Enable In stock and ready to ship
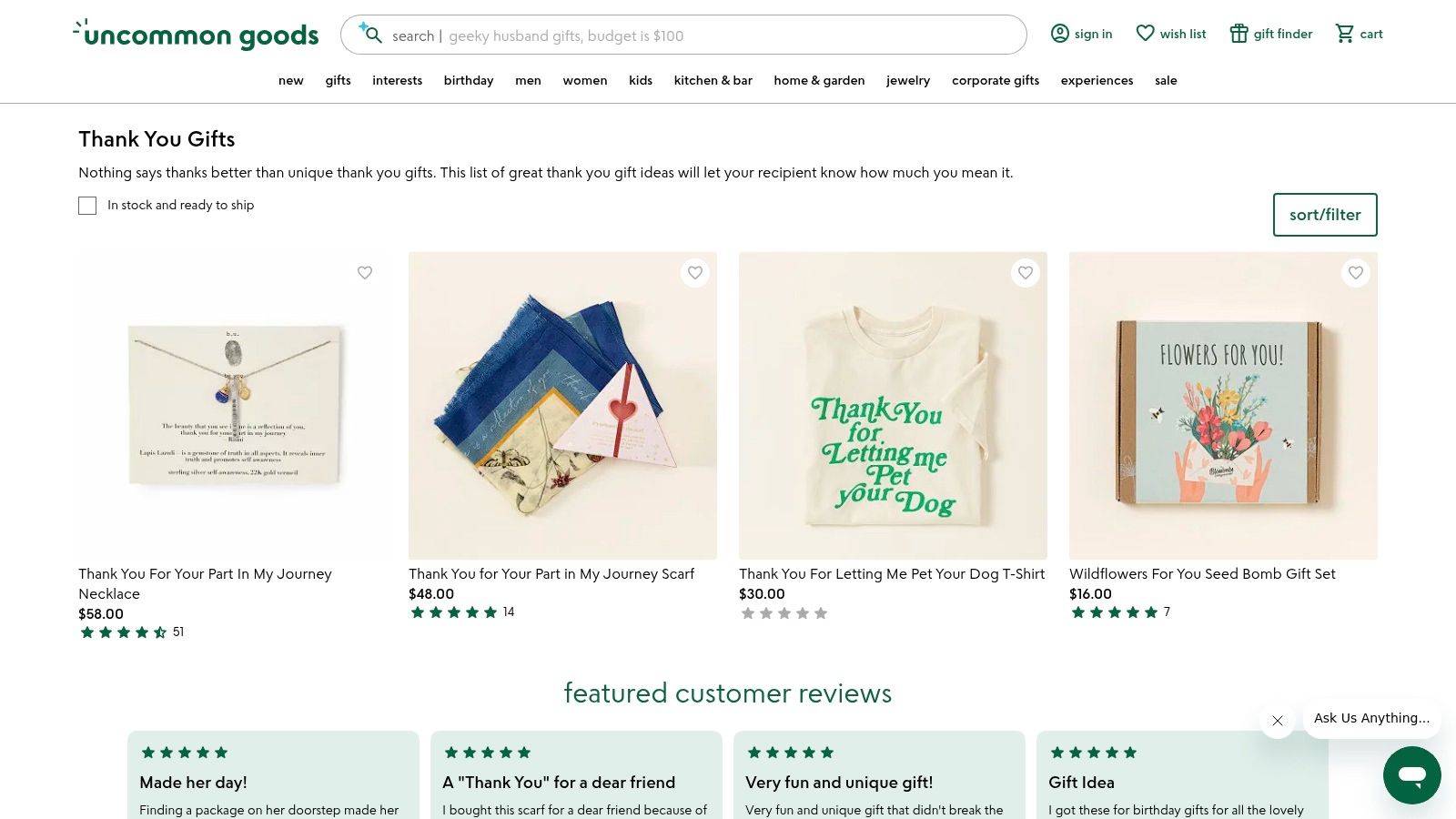This screenshot has height=819, width=1456. (87, 206)
